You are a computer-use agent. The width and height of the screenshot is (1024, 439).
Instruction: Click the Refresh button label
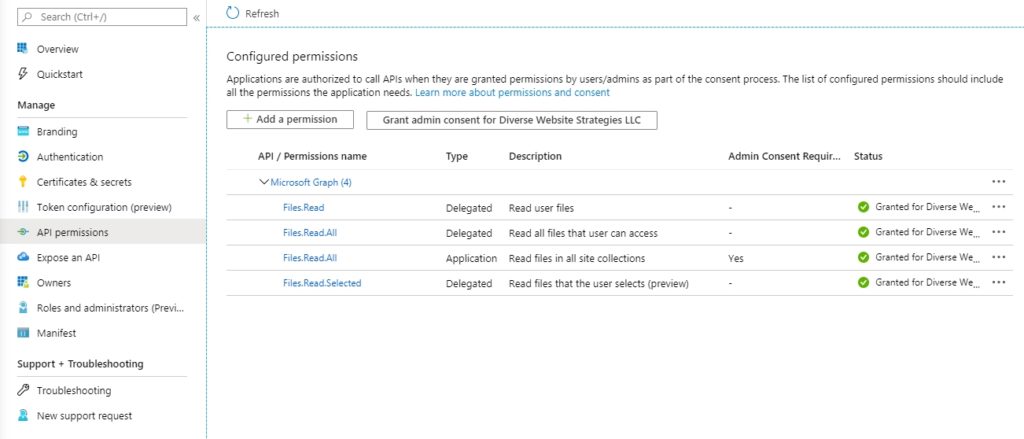(x=262, y=13)
